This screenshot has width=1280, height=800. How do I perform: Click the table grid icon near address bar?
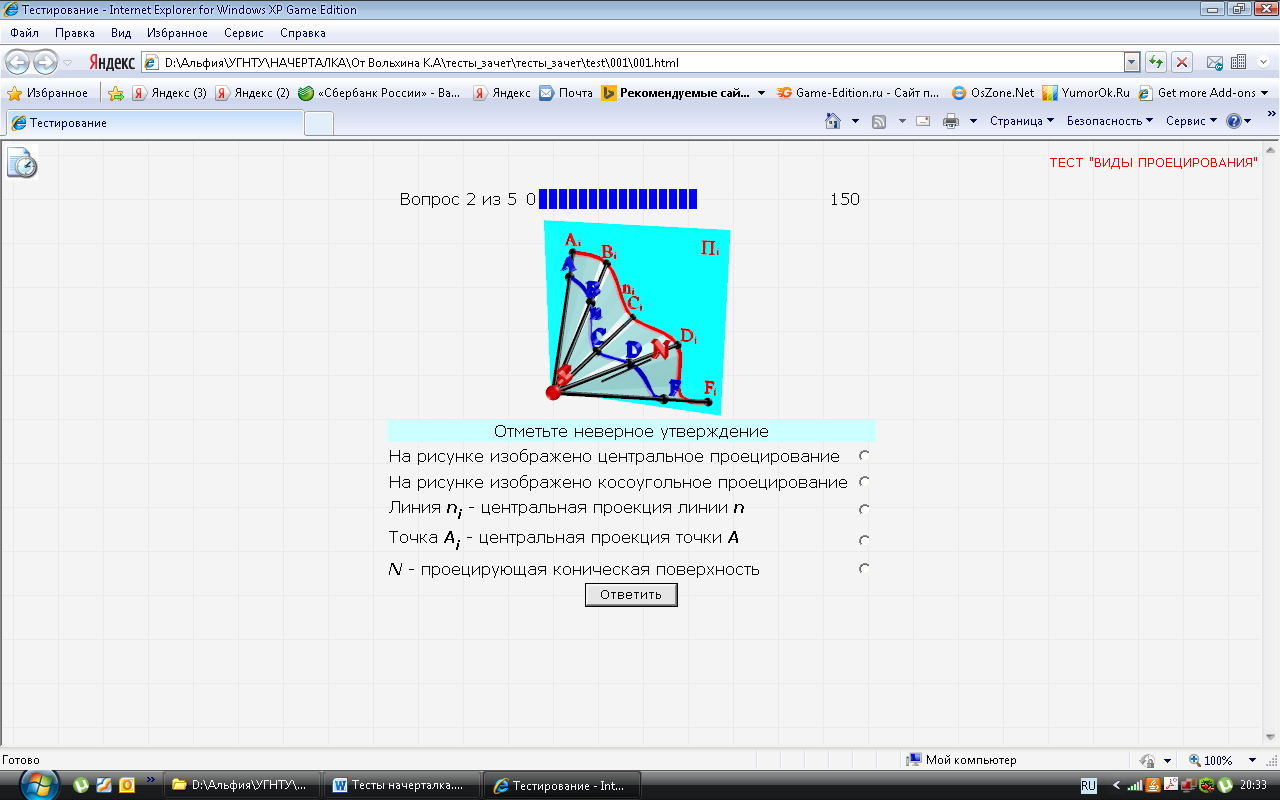click(x=1238, y=62)
